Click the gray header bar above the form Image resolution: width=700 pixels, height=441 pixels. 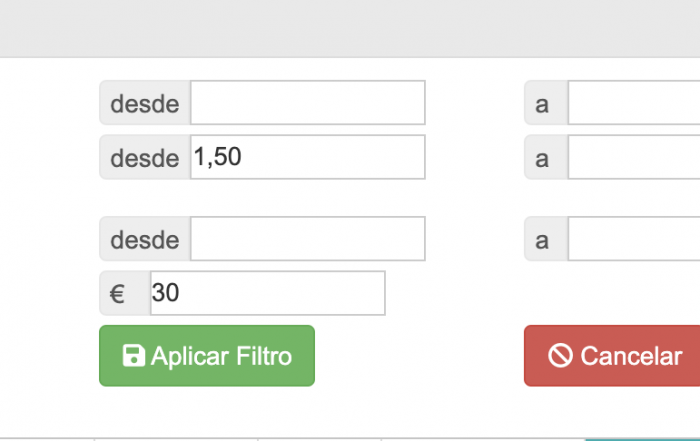(350, 28)
